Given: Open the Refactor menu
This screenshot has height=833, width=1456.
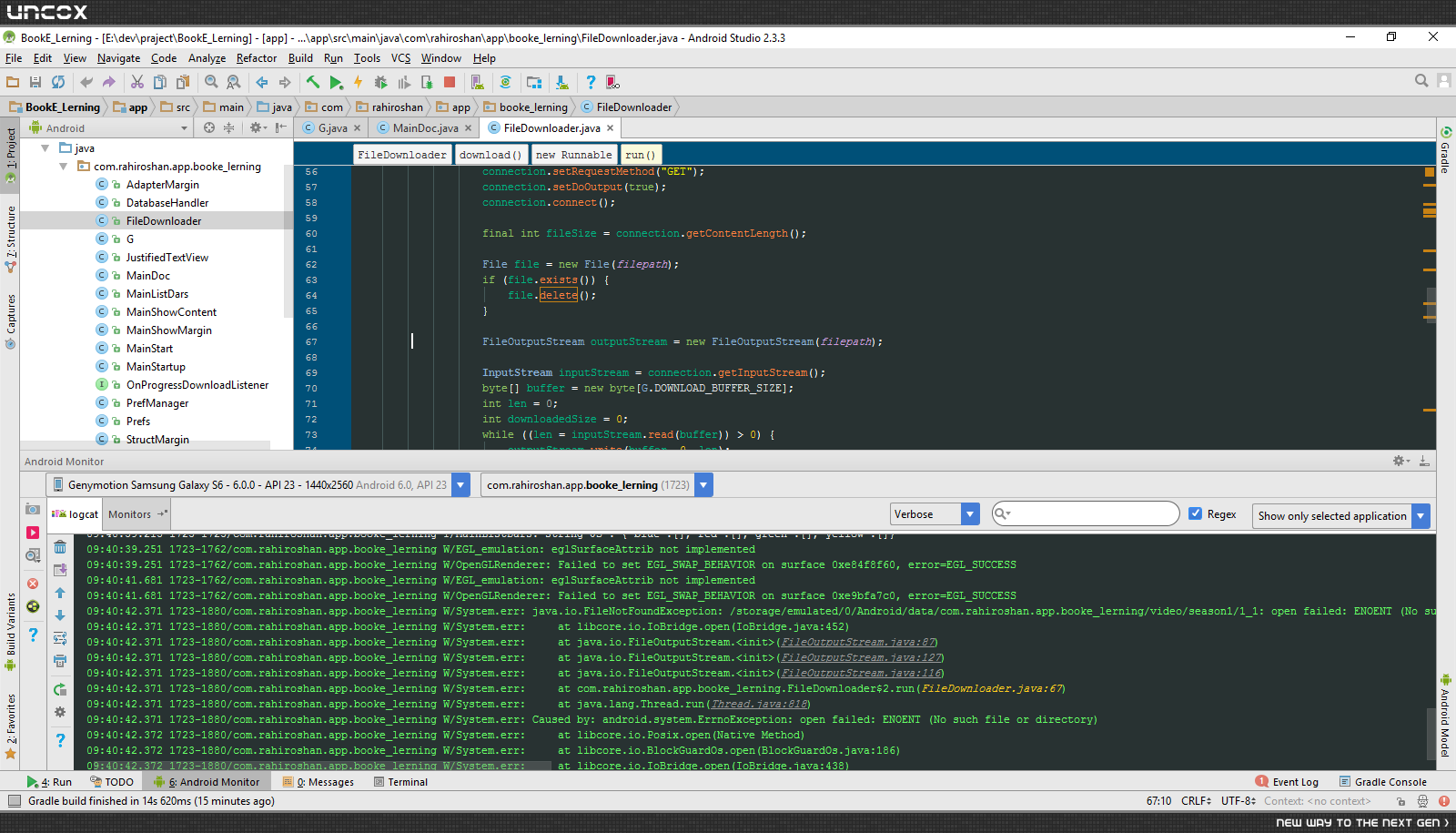Looking at the screenshot, I should (257, 58).
